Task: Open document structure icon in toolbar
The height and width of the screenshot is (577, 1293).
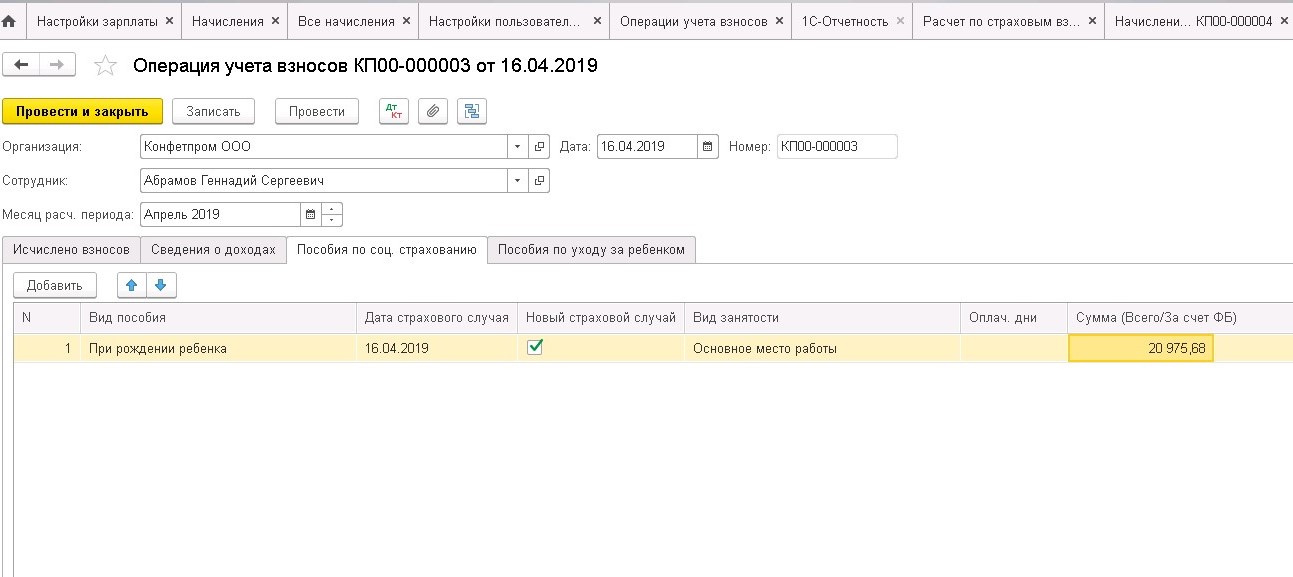Action: pyautogui.click(x=471, y=111)
